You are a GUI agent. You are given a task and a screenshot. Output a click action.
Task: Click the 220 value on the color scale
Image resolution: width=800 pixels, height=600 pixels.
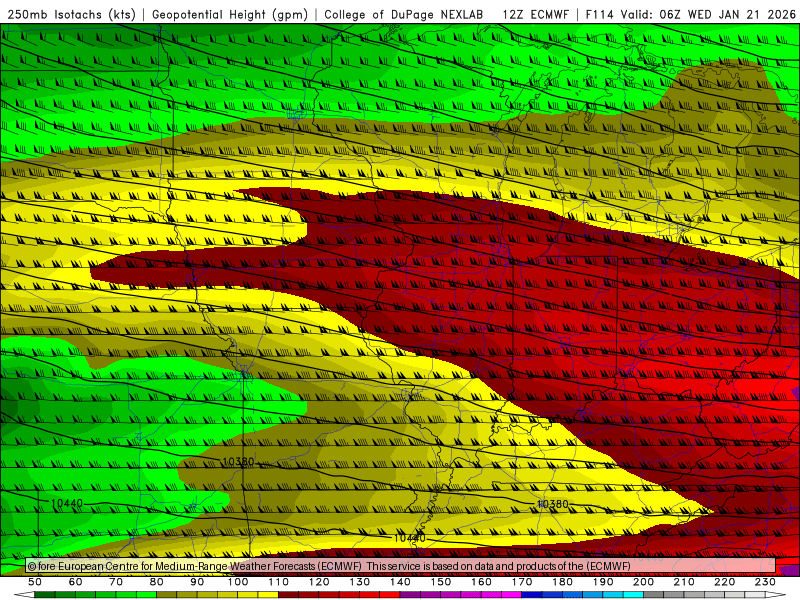point(724,582)
